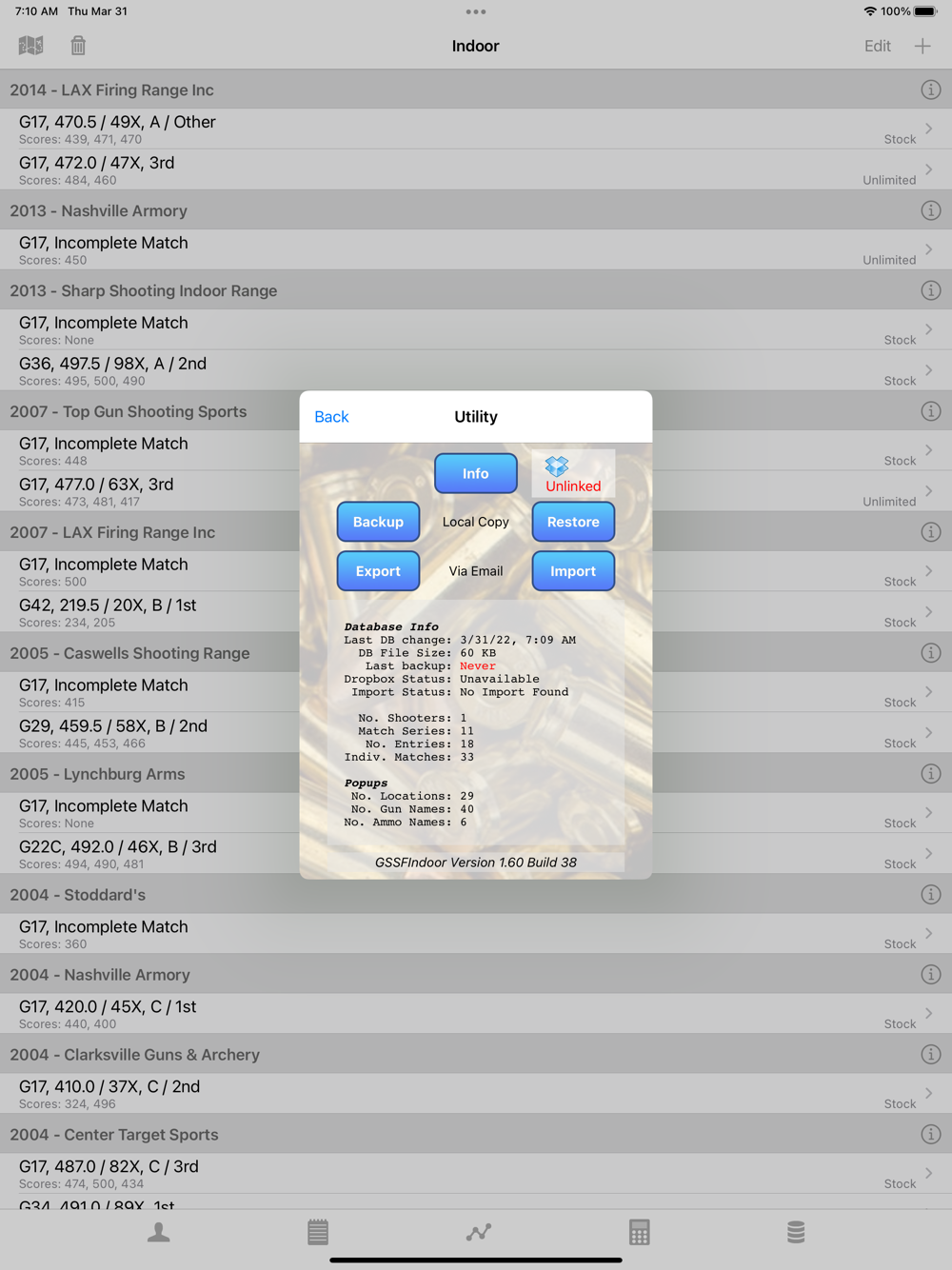This screenshot has height=1270, width=952.
Task: Open info for 2007 Top Gun Shooting Sports
Action: pyautogui.click(x=931, y=411)
